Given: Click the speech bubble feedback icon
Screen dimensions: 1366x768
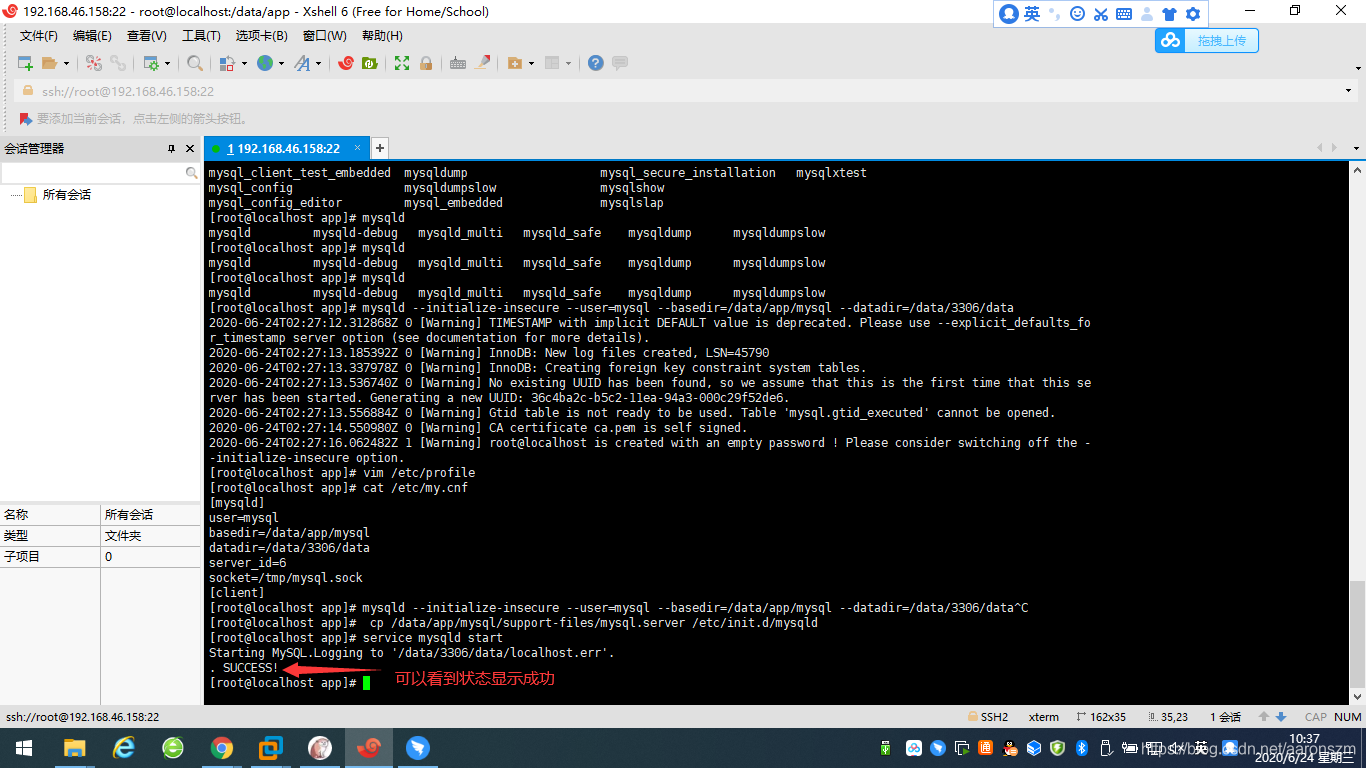Looking at the screenshot, I should pyautogui.click(x=620, y=63).
